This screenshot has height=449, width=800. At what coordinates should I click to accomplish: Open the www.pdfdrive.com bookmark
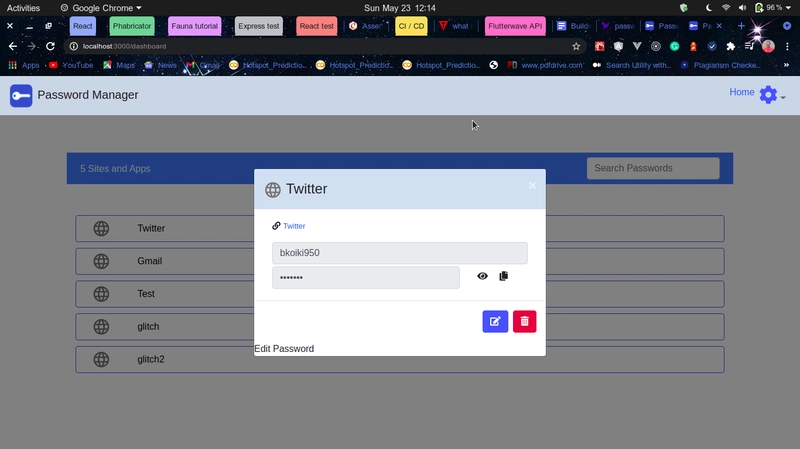(545, 65)
